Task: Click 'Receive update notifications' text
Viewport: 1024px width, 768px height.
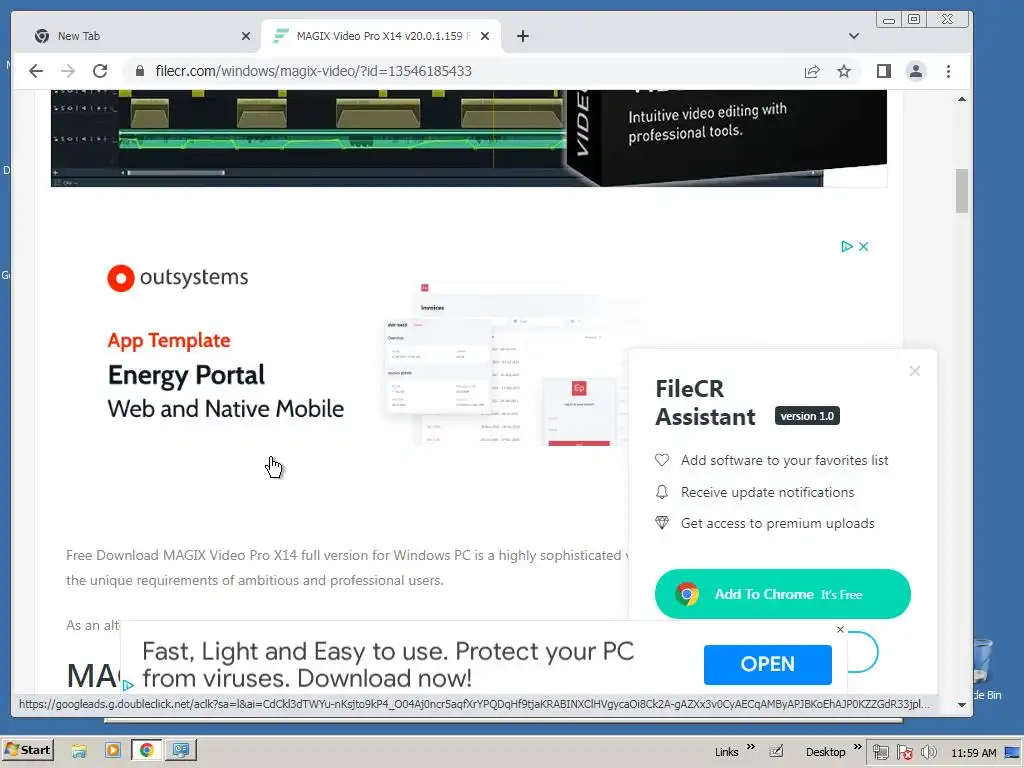Action: 767,492
